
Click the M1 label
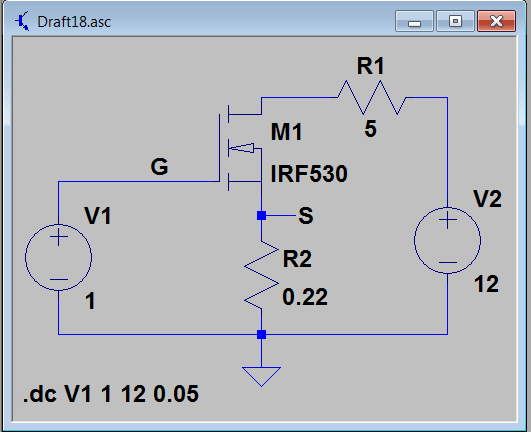286,132
